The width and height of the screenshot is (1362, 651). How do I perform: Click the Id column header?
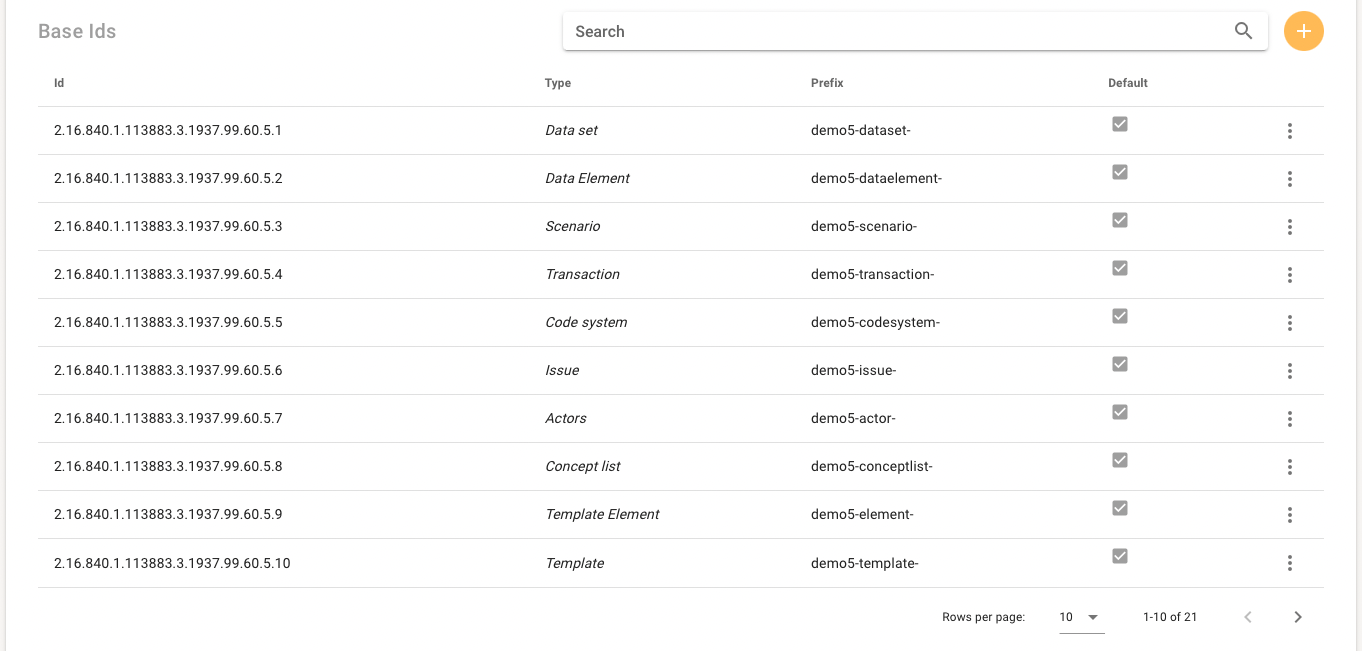(x=59, y=83)
